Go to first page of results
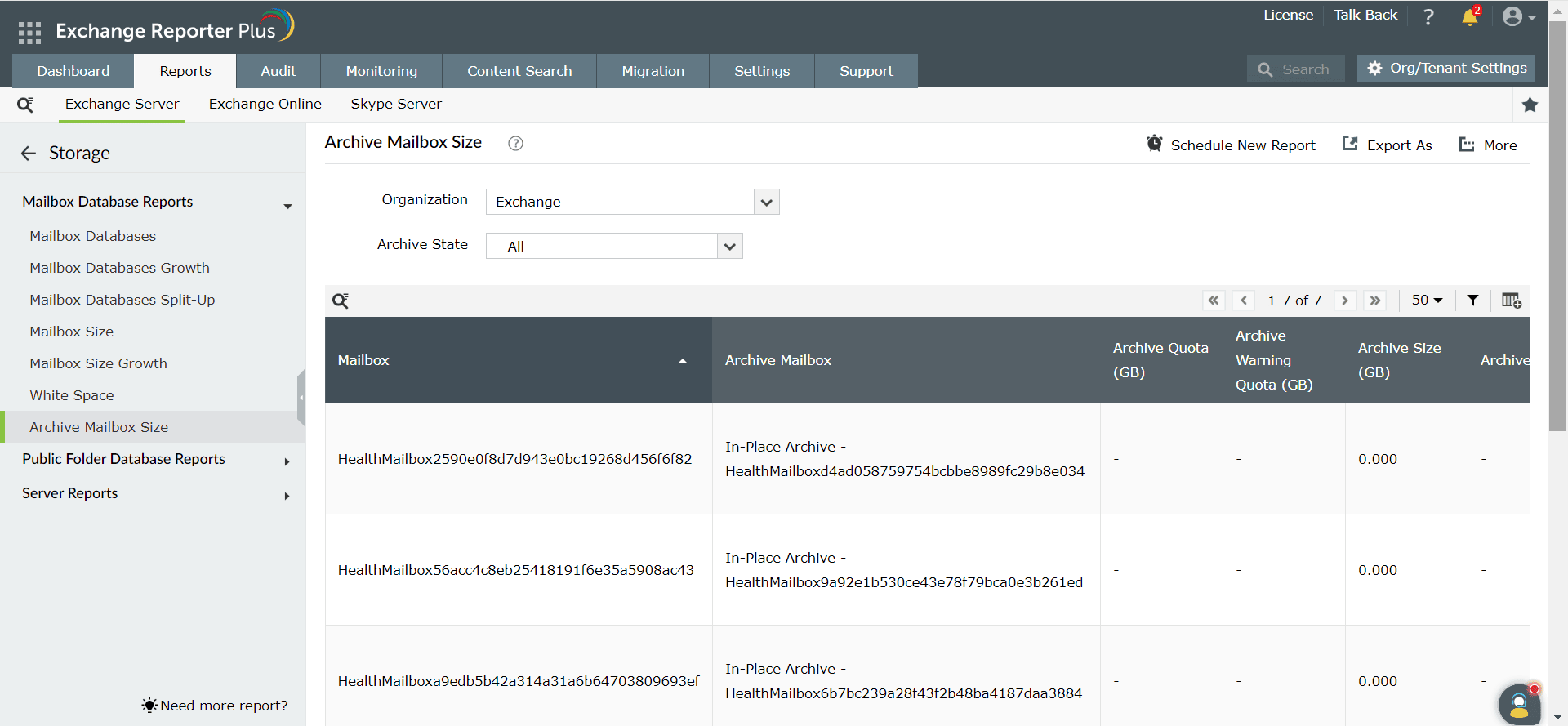This screenshot has width=1568, height=726. (x=1214, y=301)
